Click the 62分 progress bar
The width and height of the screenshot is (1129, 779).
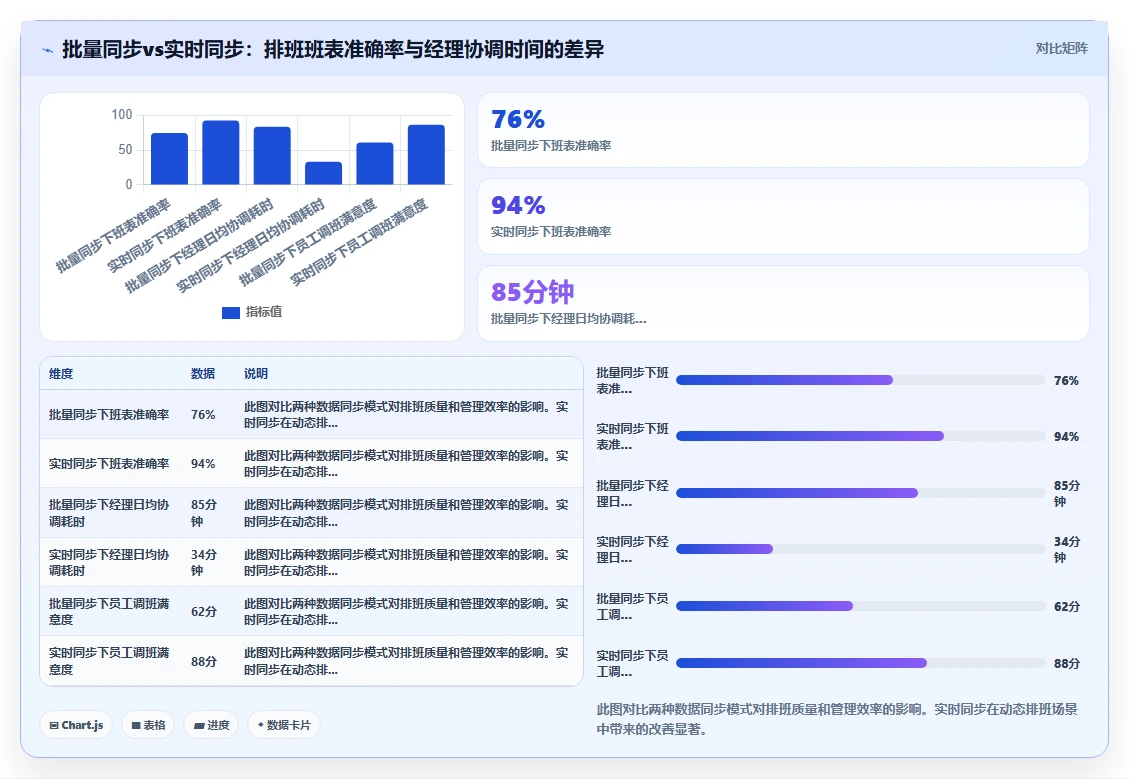click(x=860, y=606)
